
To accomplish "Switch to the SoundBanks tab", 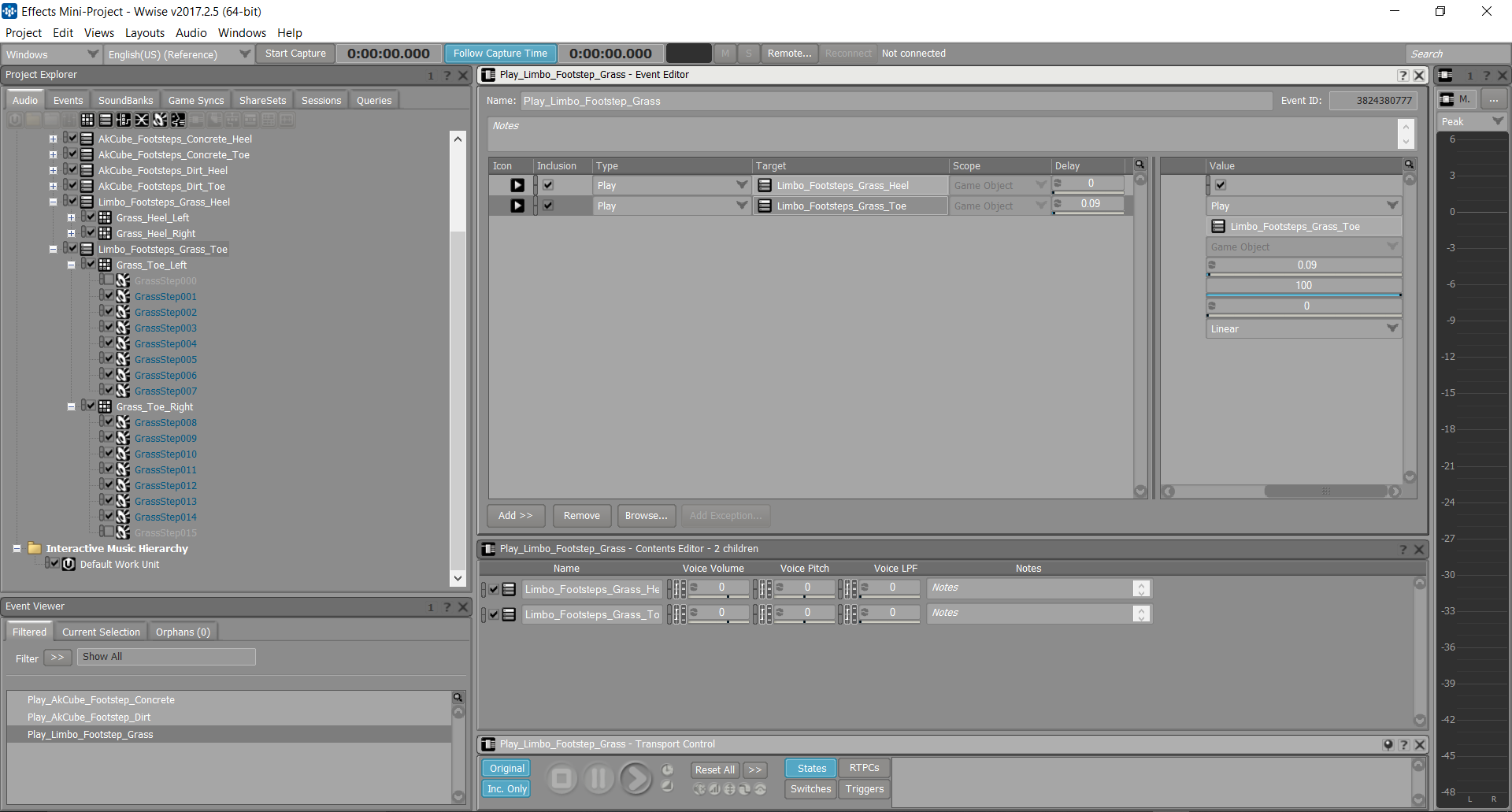I will [125, 100].
